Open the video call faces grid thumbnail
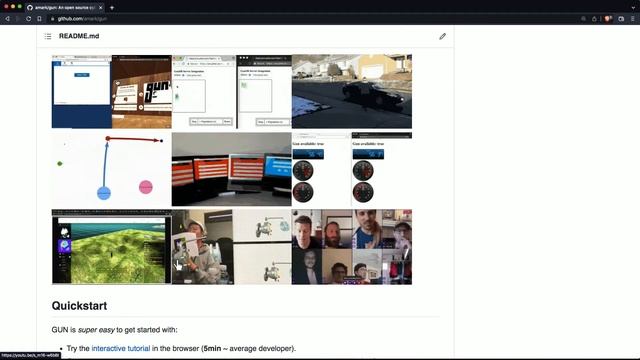Viewport: 640px width, 360px height. [x=352, y=247]
